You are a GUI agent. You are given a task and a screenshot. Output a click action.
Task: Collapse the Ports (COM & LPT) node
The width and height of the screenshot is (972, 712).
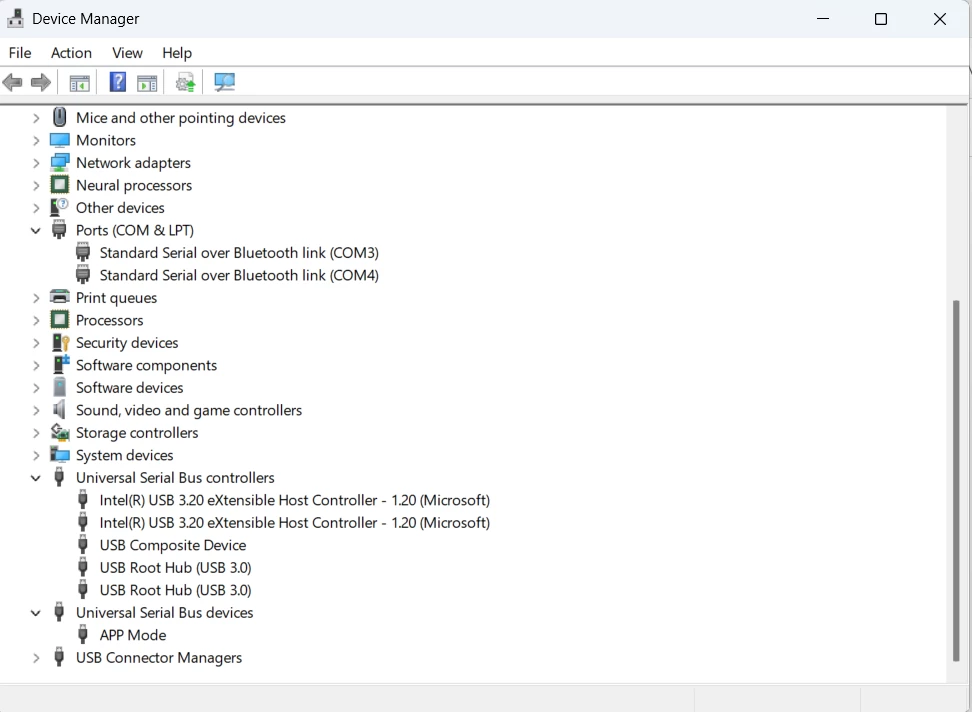coord(36,231)
